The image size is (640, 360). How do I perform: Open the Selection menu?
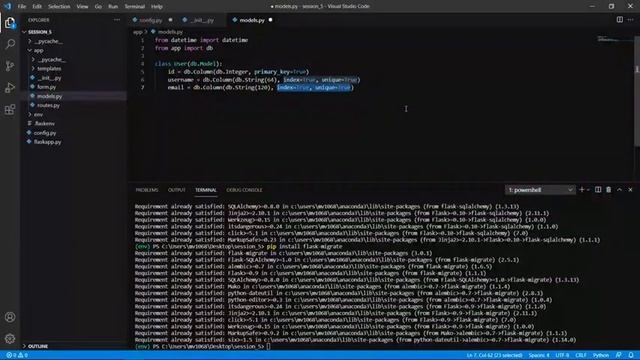(59, 7)
